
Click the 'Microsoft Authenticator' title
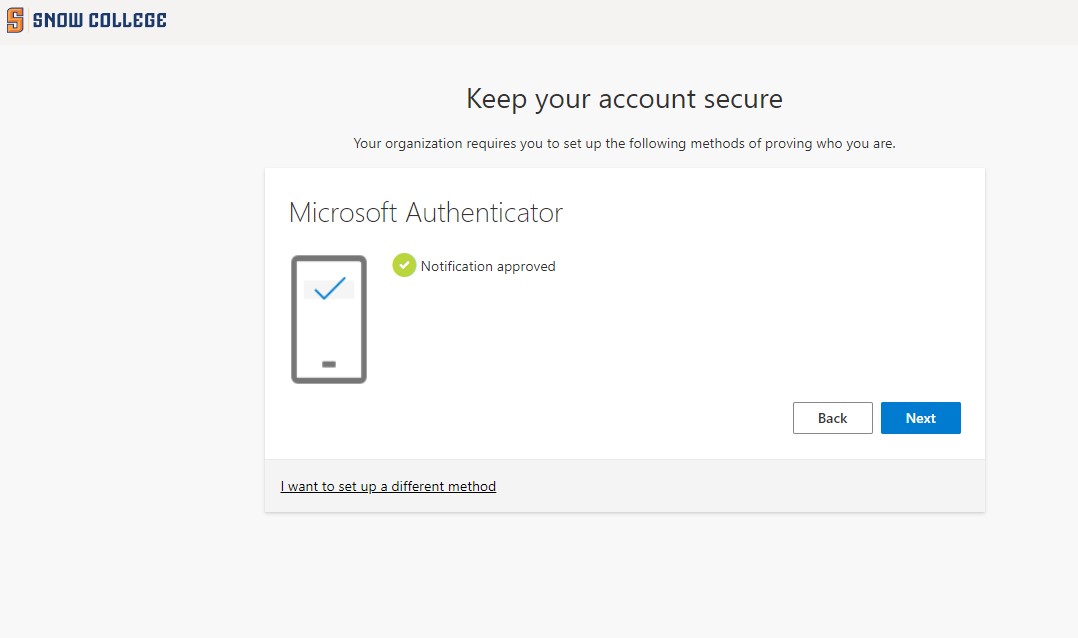point(426,213)
